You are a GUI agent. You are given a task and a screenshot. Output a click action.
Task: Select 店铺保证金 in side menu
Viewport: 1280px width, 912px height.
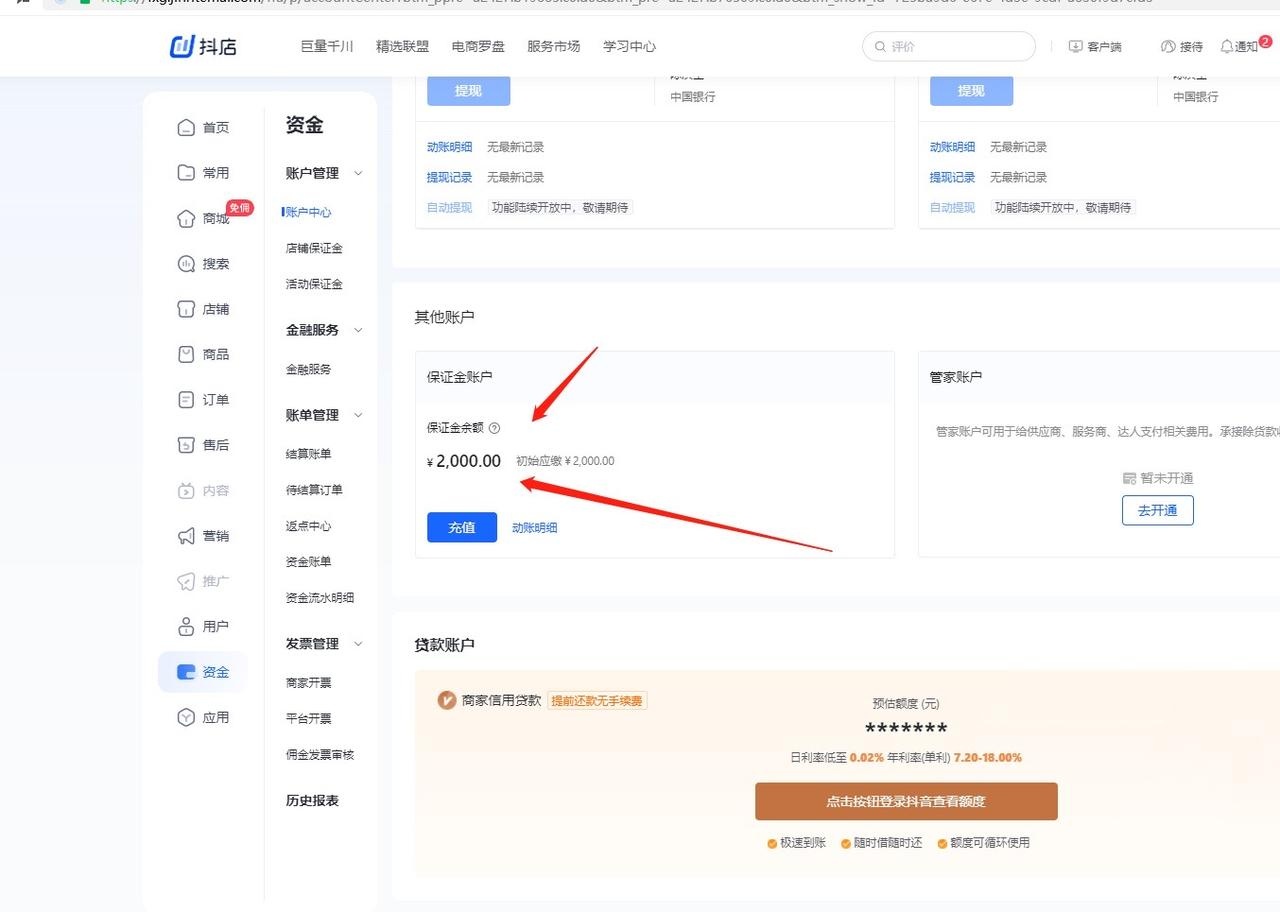(x=314, y=248)
